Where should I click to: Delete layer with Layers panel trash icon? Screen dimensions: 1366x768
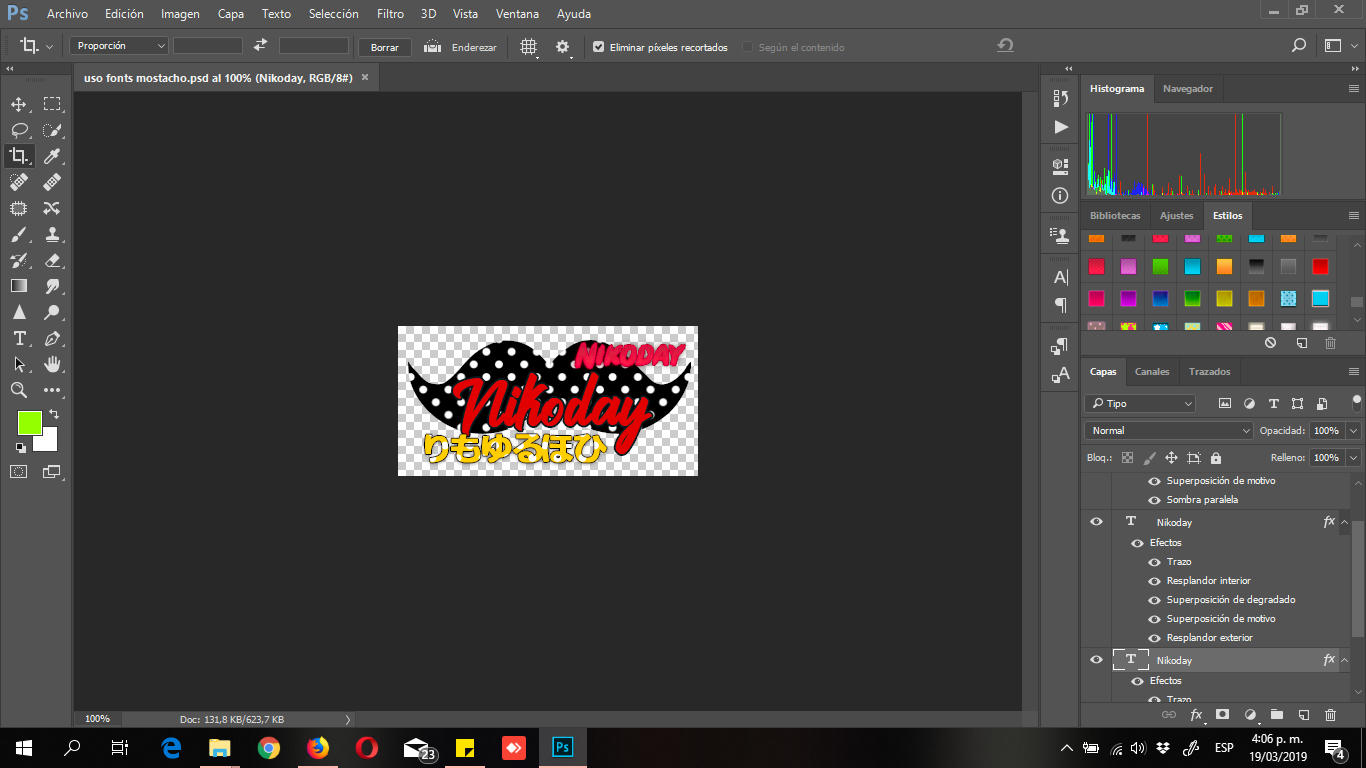point(1330,715)
